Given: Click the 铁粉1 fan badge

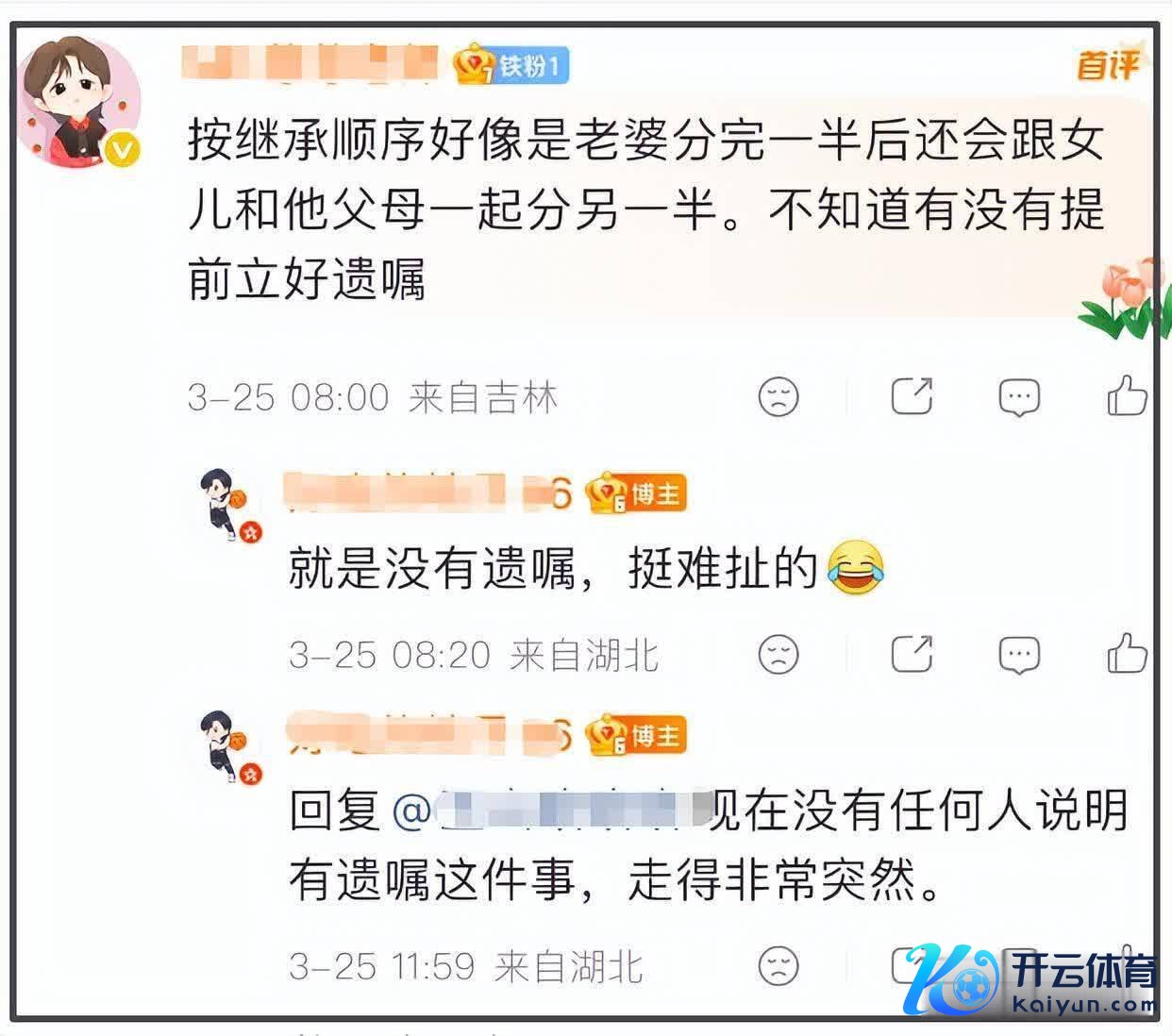Looking at the screenshot, I should coord(512,65).
